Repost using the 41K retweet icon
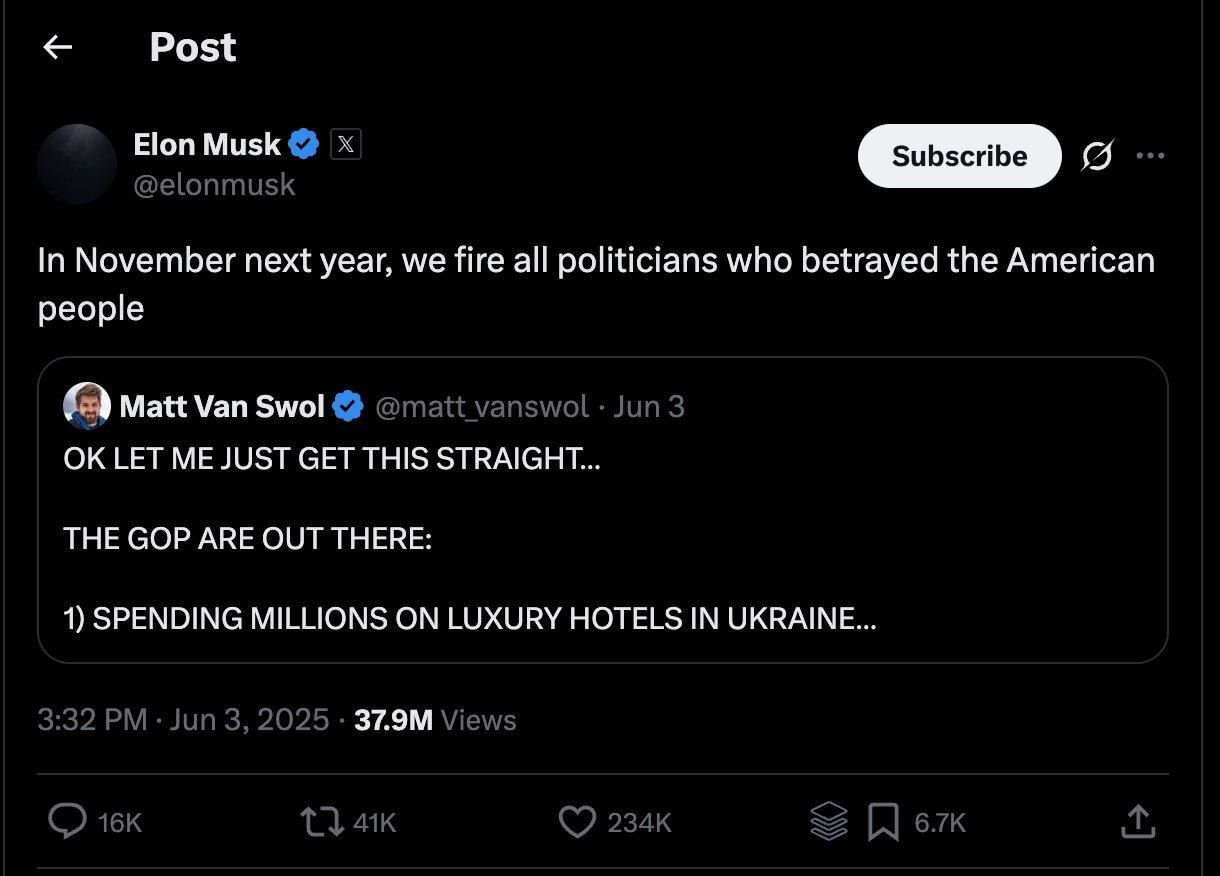 coord(321,822)
